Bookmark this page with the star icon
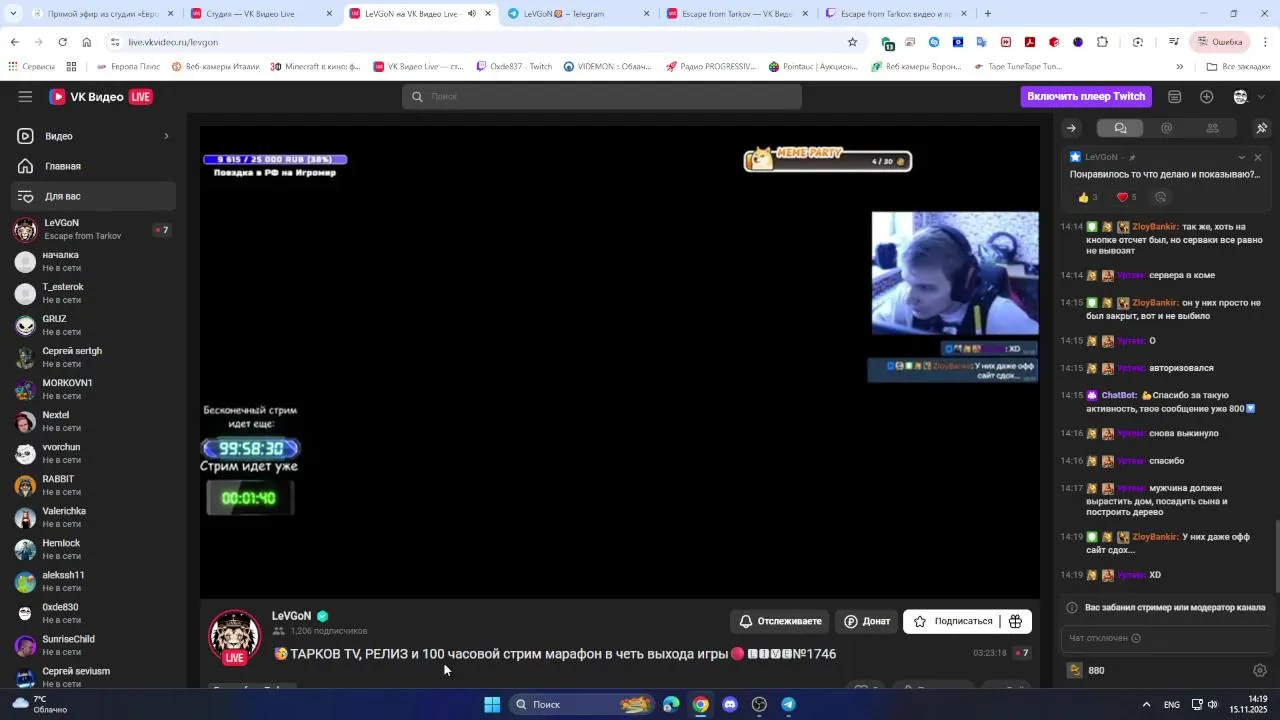The width and height of the screenshot is (1280, 720). click(852, 42)
